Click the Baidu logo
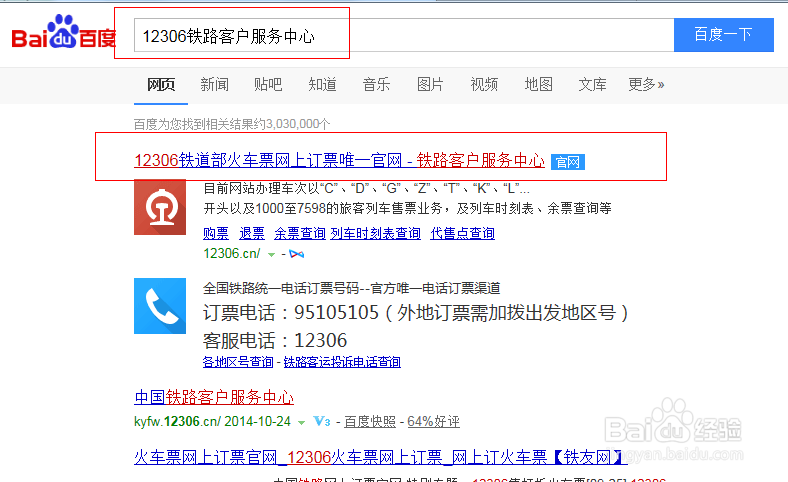 pyautogui.click(x=64, y=32)
